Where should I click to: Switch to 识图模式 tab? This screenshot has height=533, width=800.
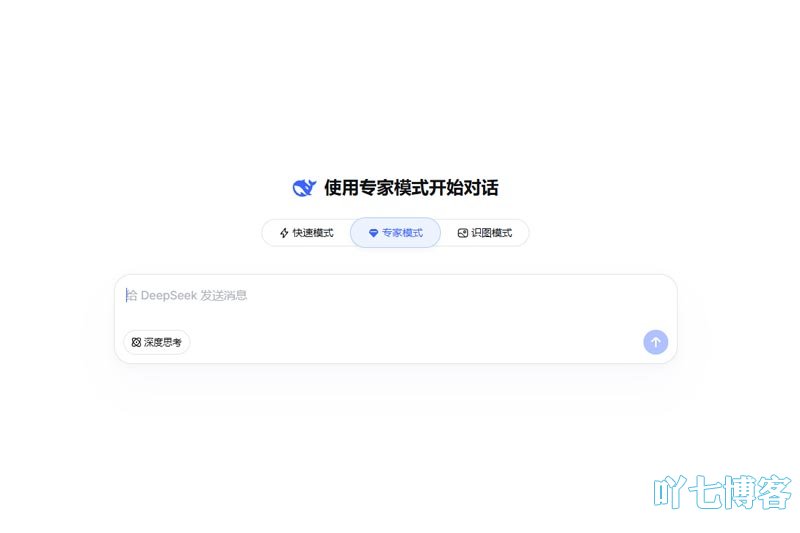tap(484, 233)
